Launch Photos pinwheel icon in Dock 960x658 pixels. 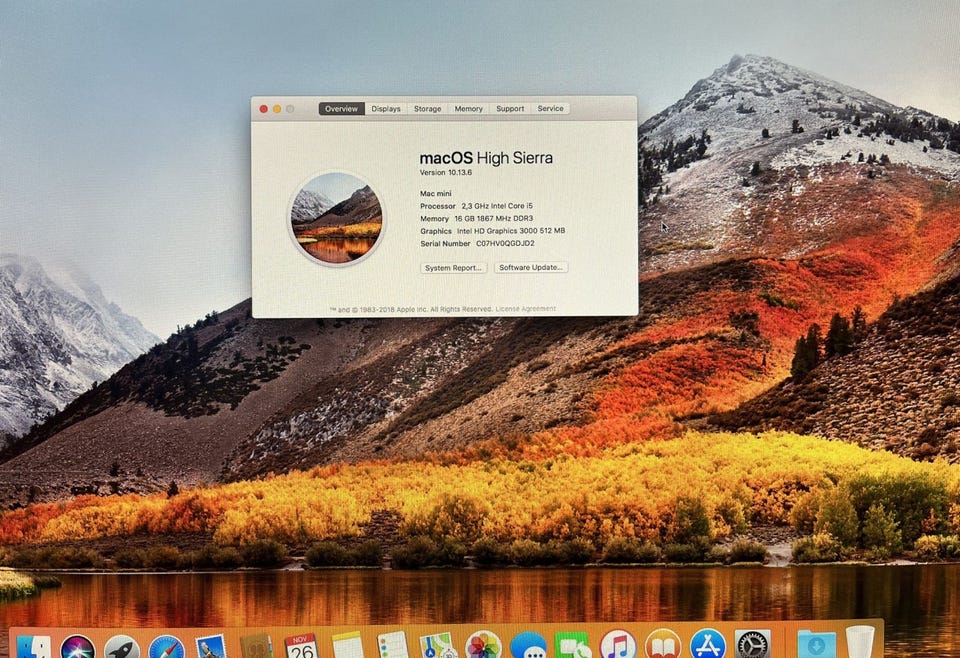pos(483,646)
